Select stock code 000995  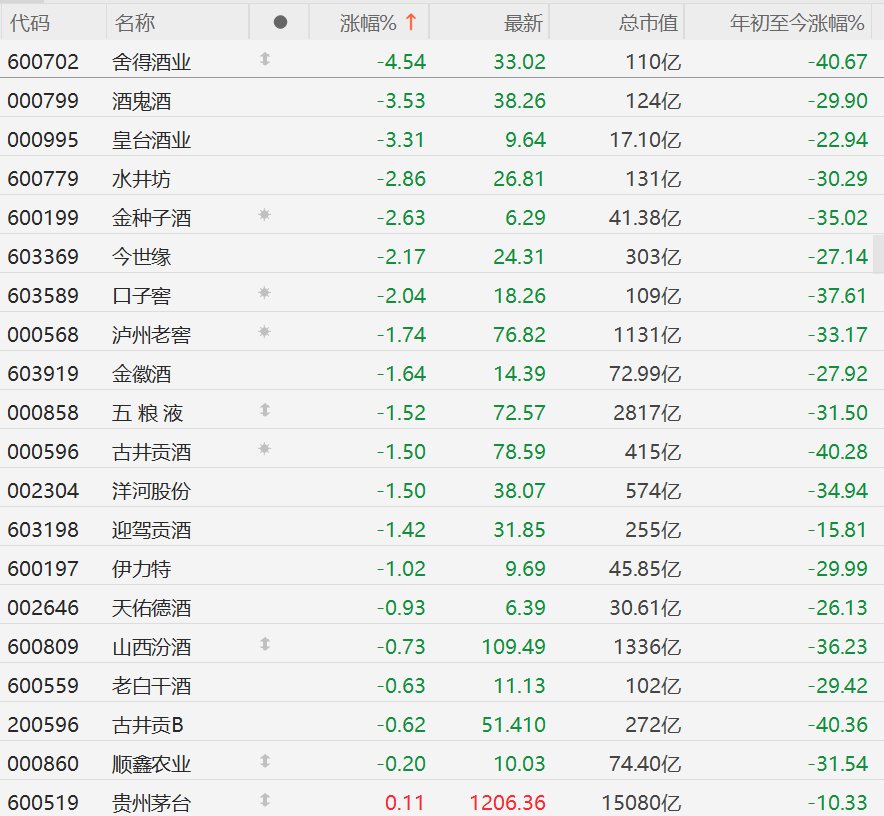point(43,139)
